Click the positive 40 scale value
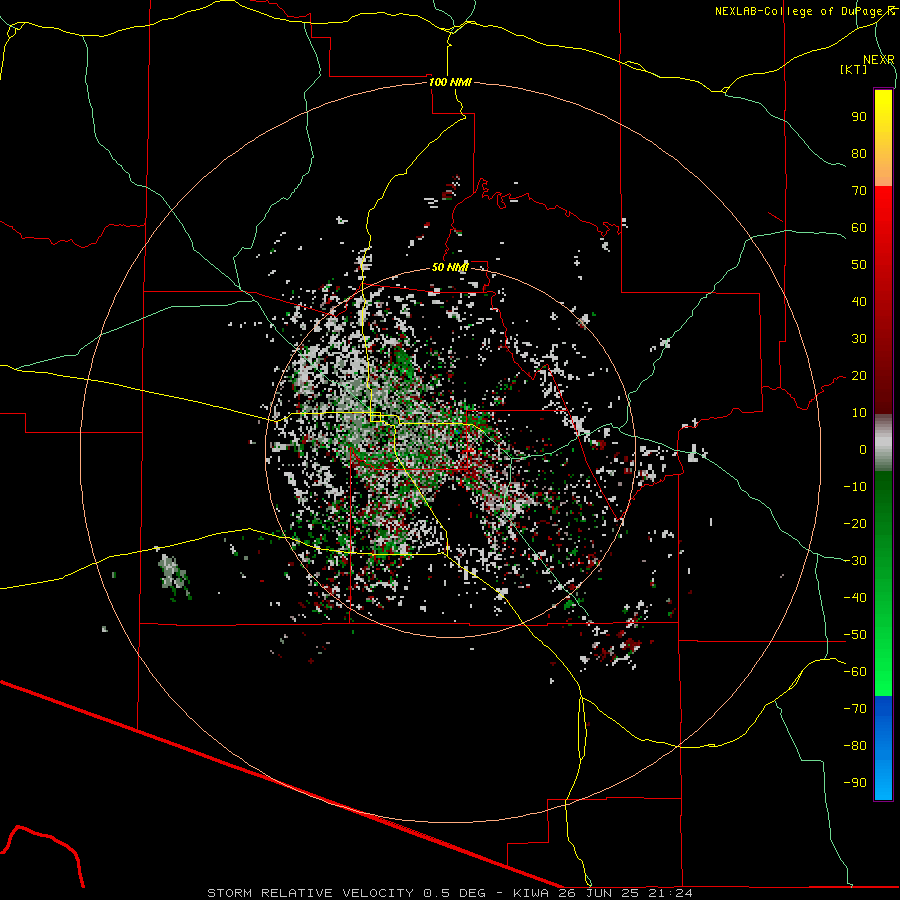 (x=859, y=302)
